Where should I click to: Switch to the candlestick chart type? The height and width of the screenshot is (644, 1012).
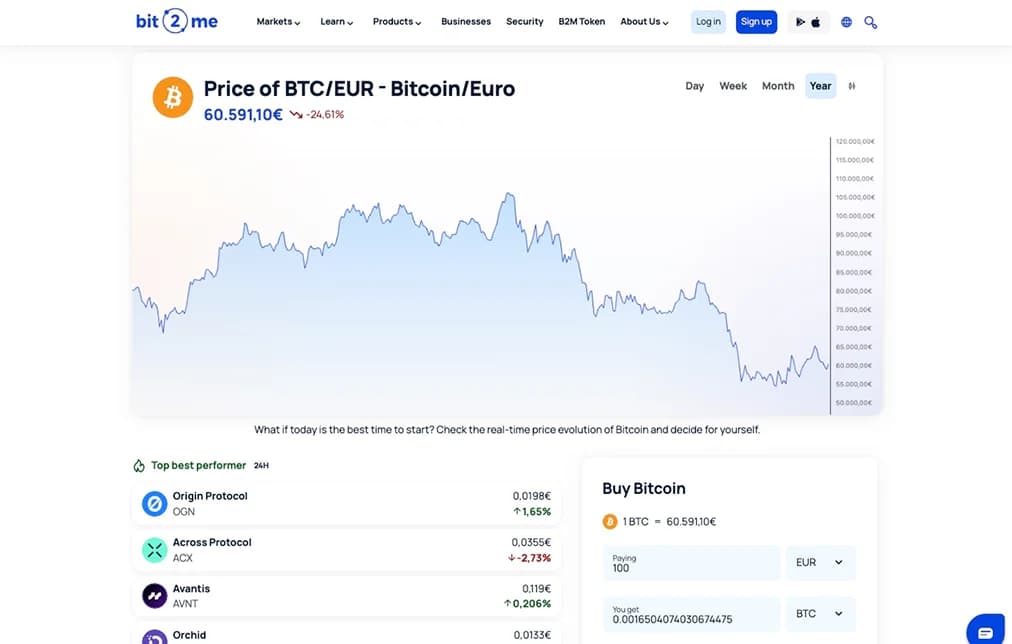click(x=852, y=86)
